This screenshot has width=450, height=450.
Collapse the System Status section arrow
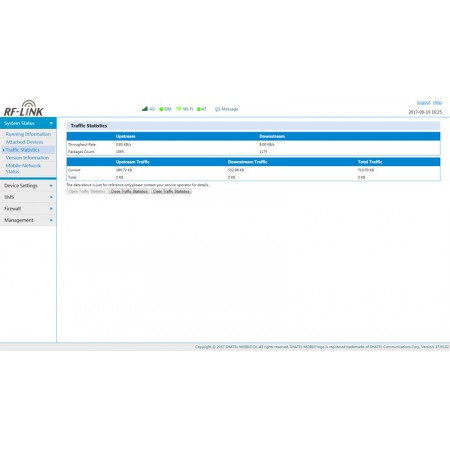click(51, 123)
